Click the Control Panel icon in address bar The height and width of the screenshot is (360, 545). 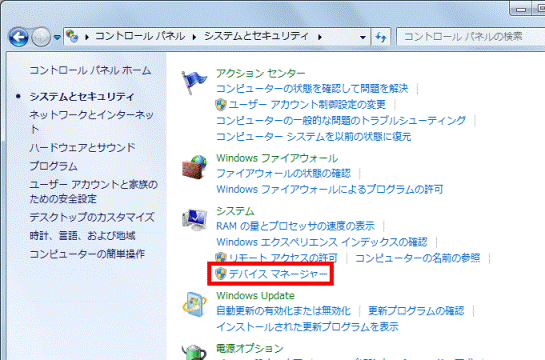72,36
